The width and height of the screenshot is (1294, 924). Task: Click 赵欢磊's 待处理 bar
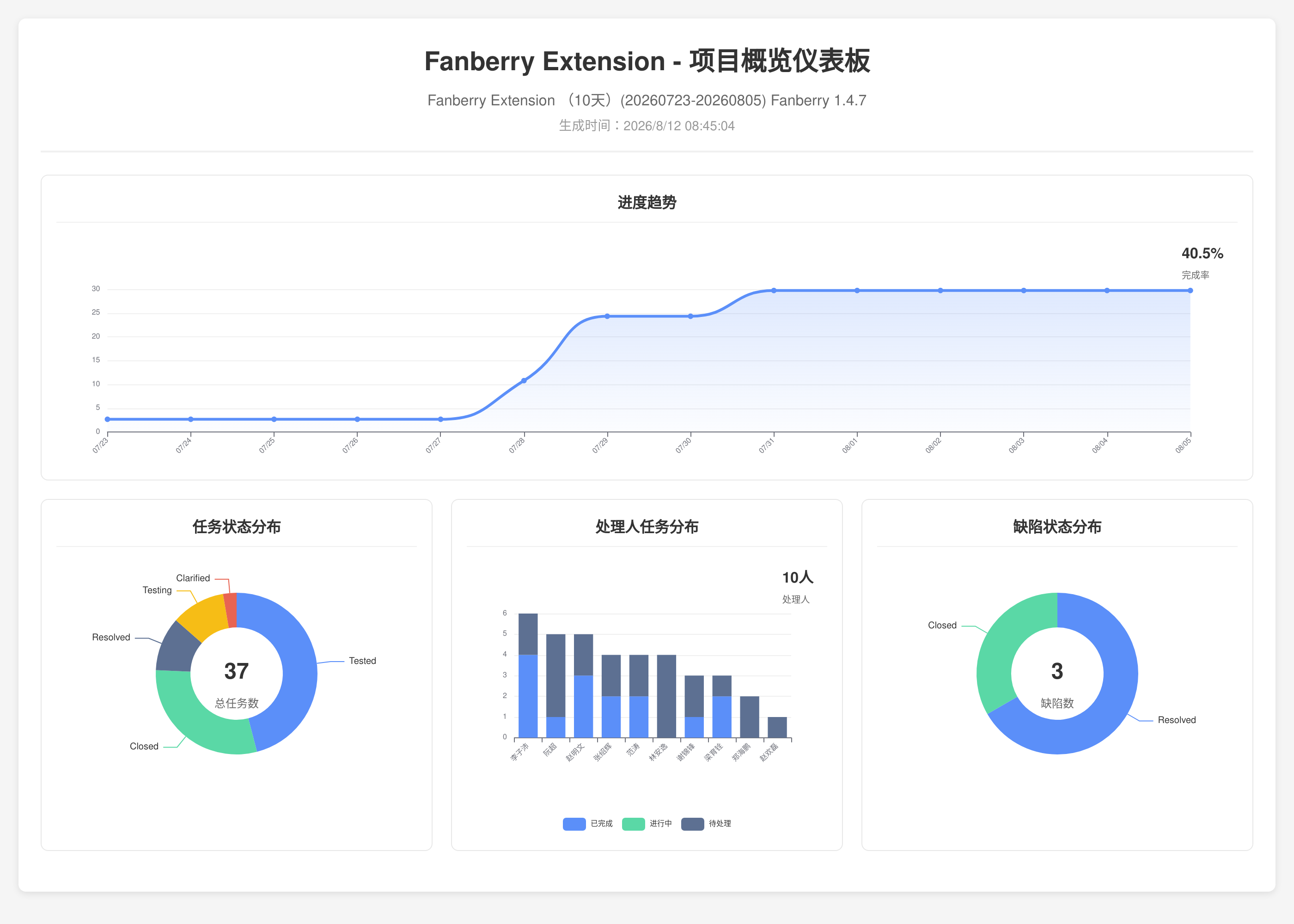pos(777,728)
